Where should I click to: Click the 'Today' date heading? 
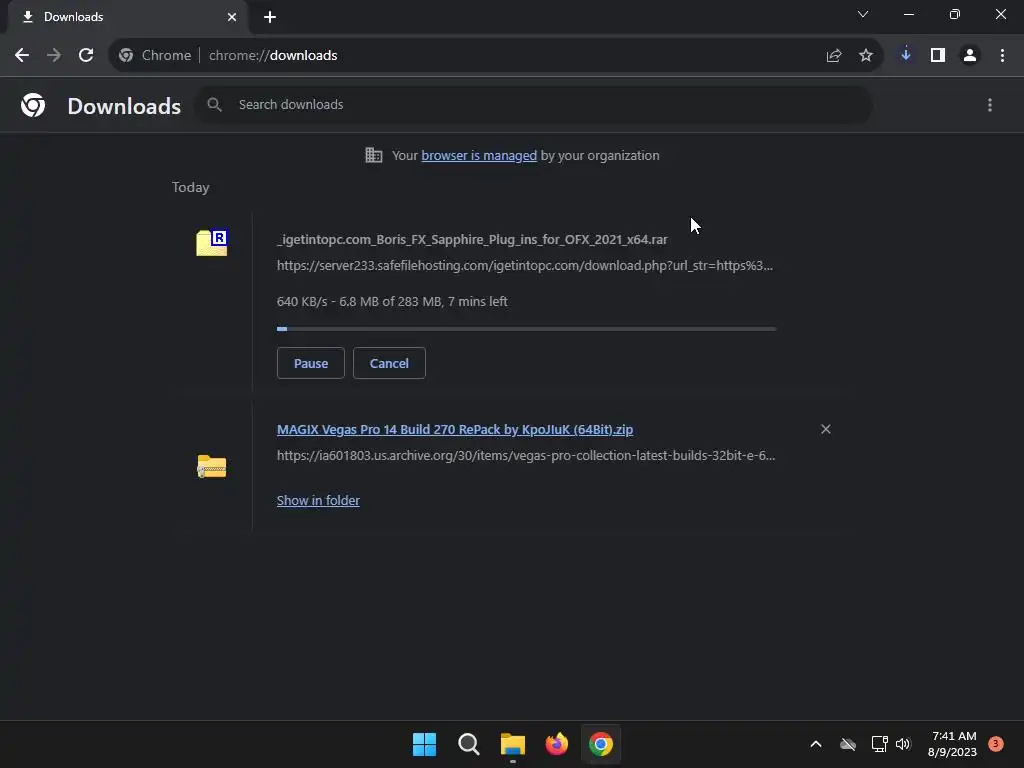pyautogui.click(x=191, y=187)
